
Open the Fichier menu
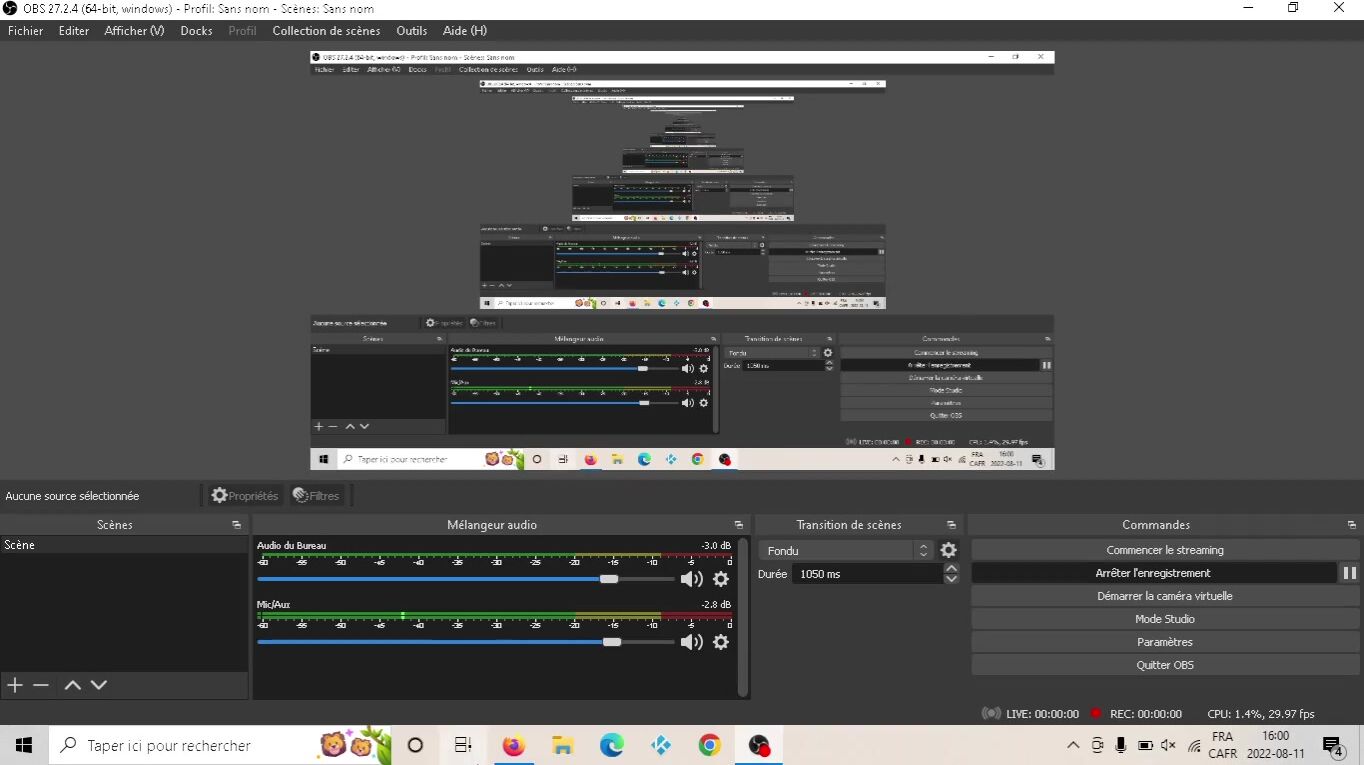pyautogui.click(x=26, y=31)
